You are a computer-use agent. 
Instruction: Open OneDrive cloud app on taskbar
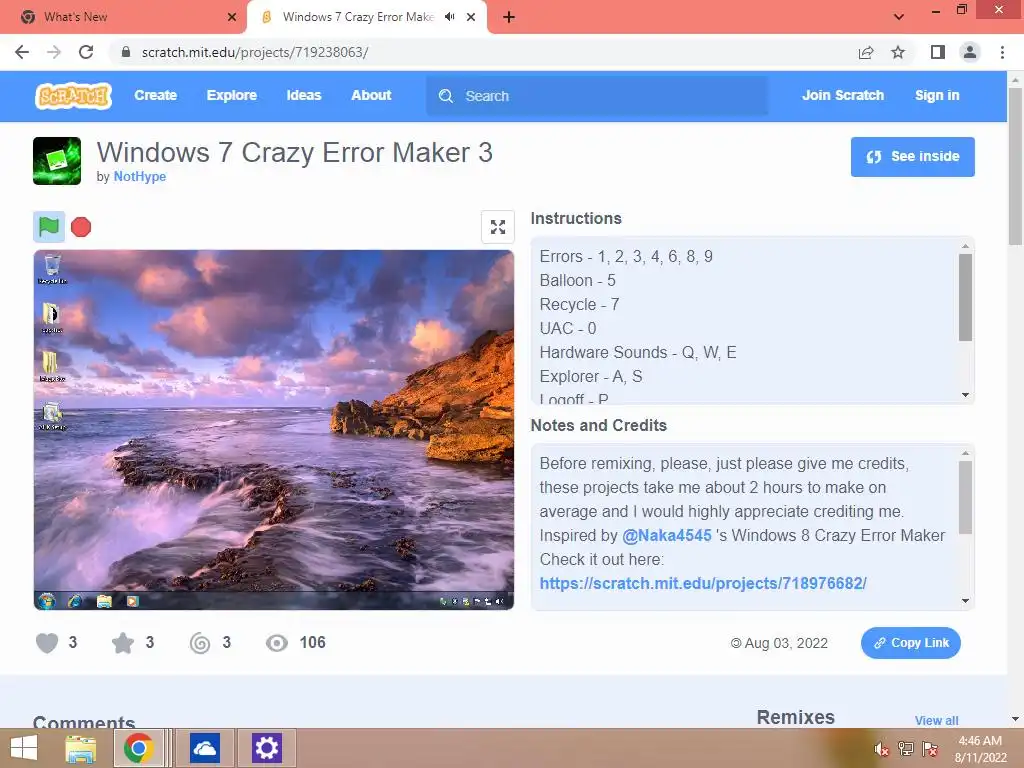pos(205,748)
